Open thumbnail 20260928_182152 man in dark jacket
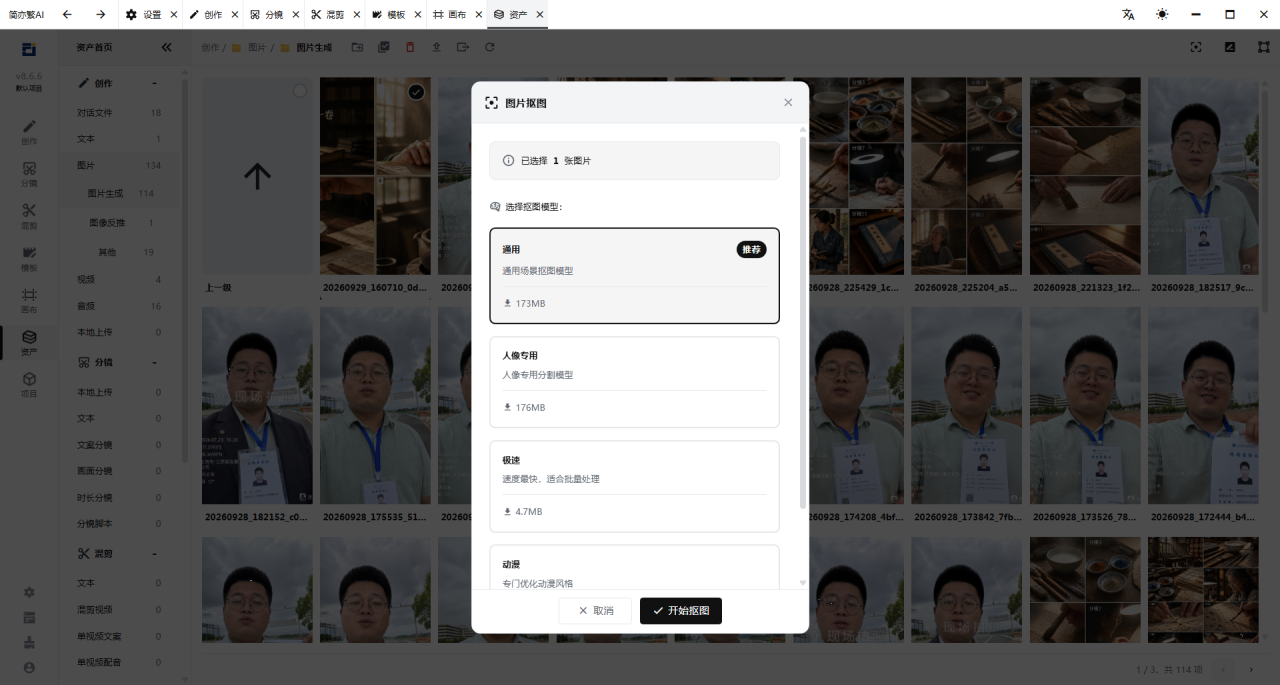Screen dimensions: 1280x685 [257, 405]
